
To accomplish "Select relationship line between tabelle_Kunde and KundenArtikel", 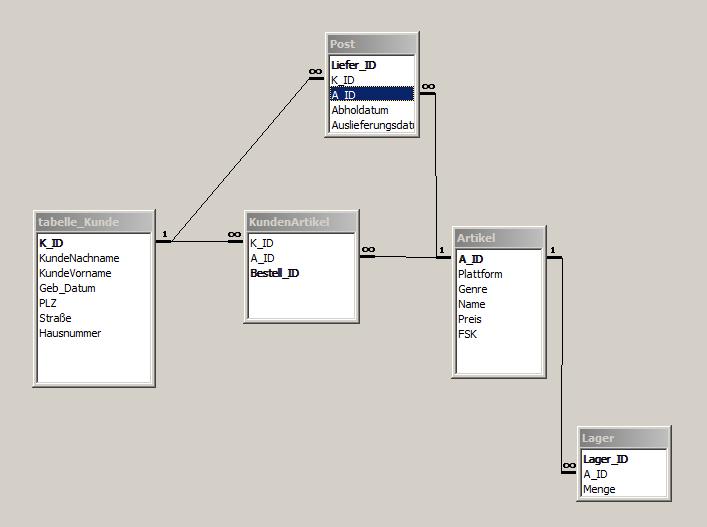I will tap(201, 242).
